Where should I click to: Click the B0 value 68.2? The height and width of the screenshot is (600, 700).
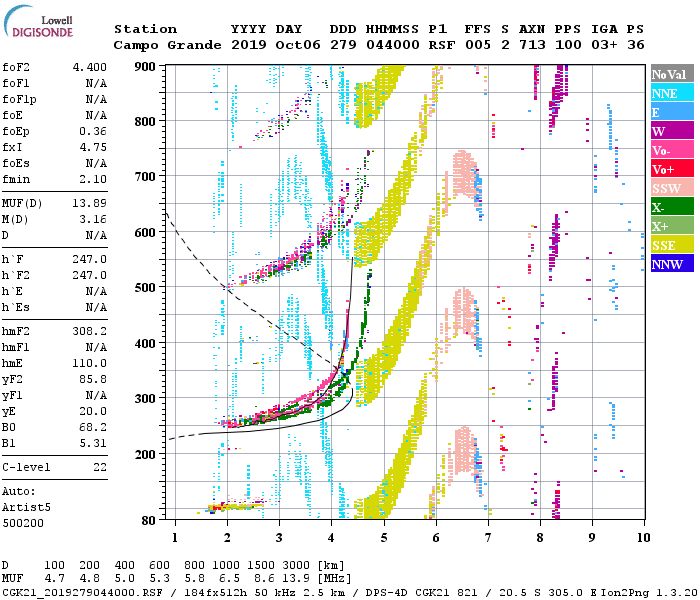[93, 428]
